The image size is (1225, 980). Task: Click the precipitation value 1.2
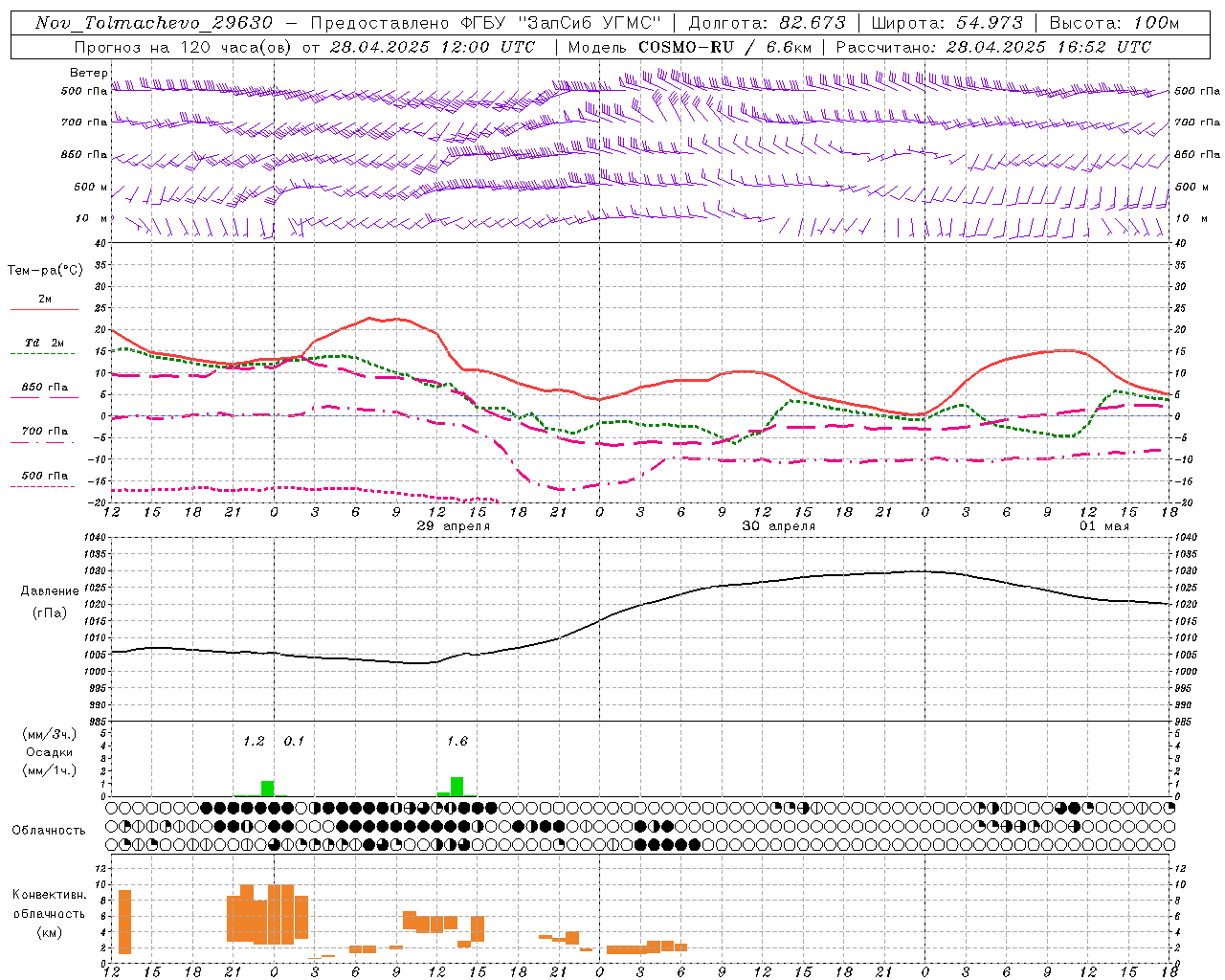coord(254,742)
